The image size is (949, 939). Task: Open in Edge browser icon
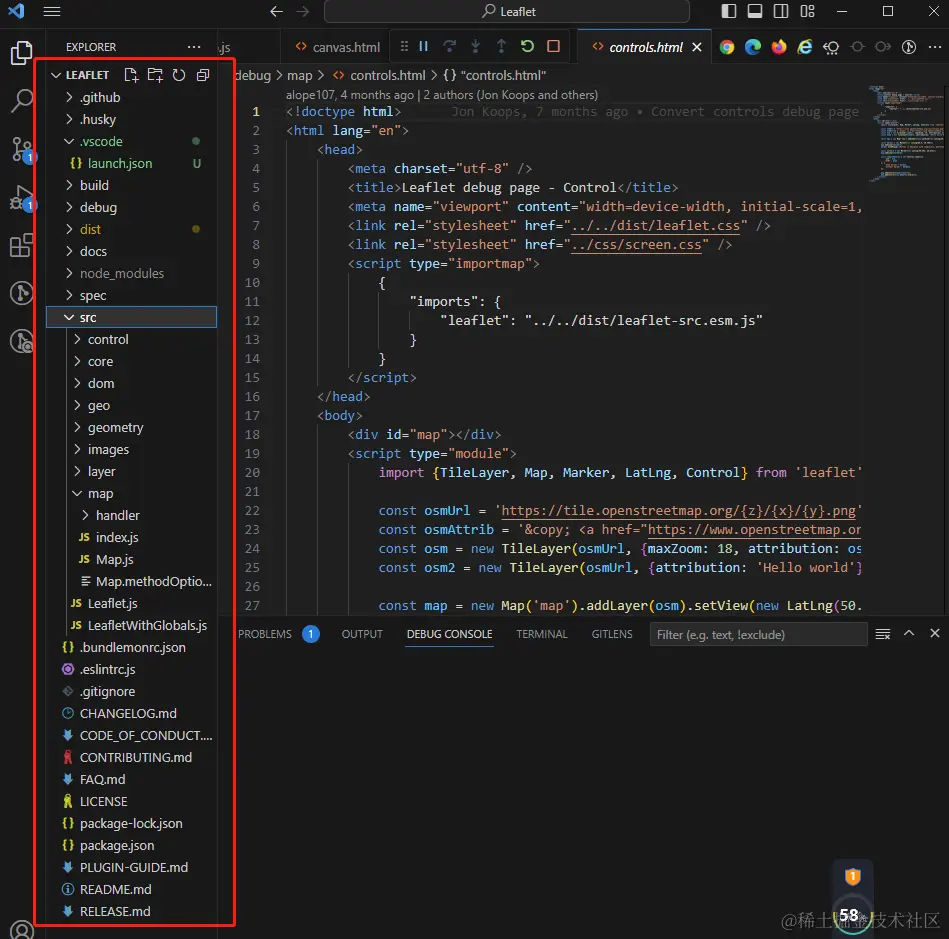(x=752, y=47)
